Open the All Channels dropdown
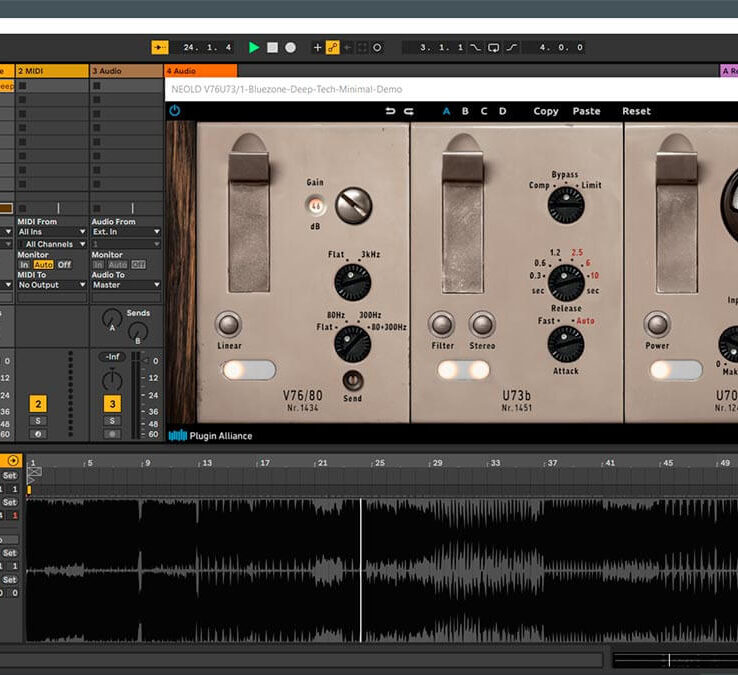Screen dimensions: 738x675 pos(52,244)
